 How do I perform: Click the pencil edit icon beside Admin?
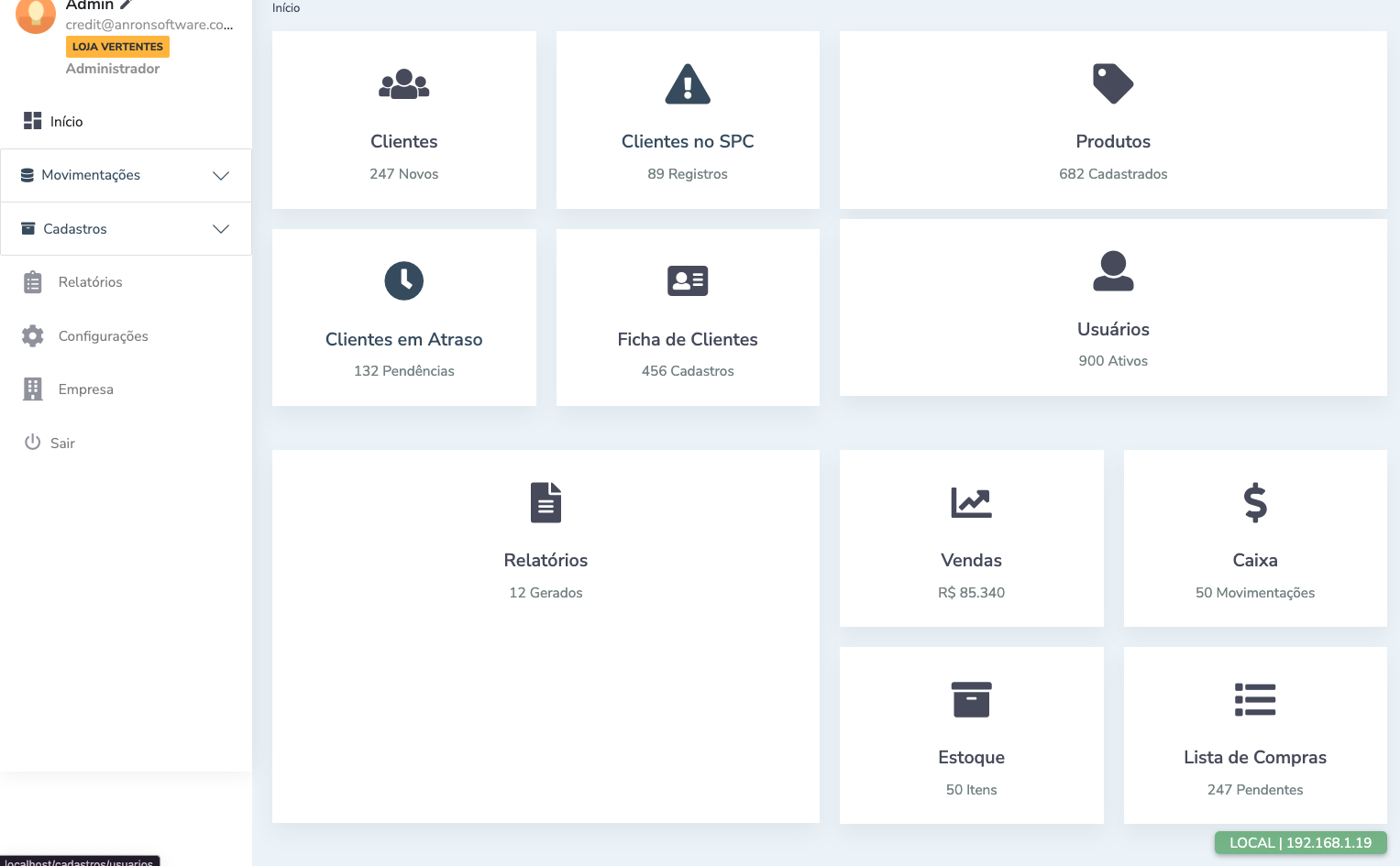pyautogui.click(x=127, y=5)
